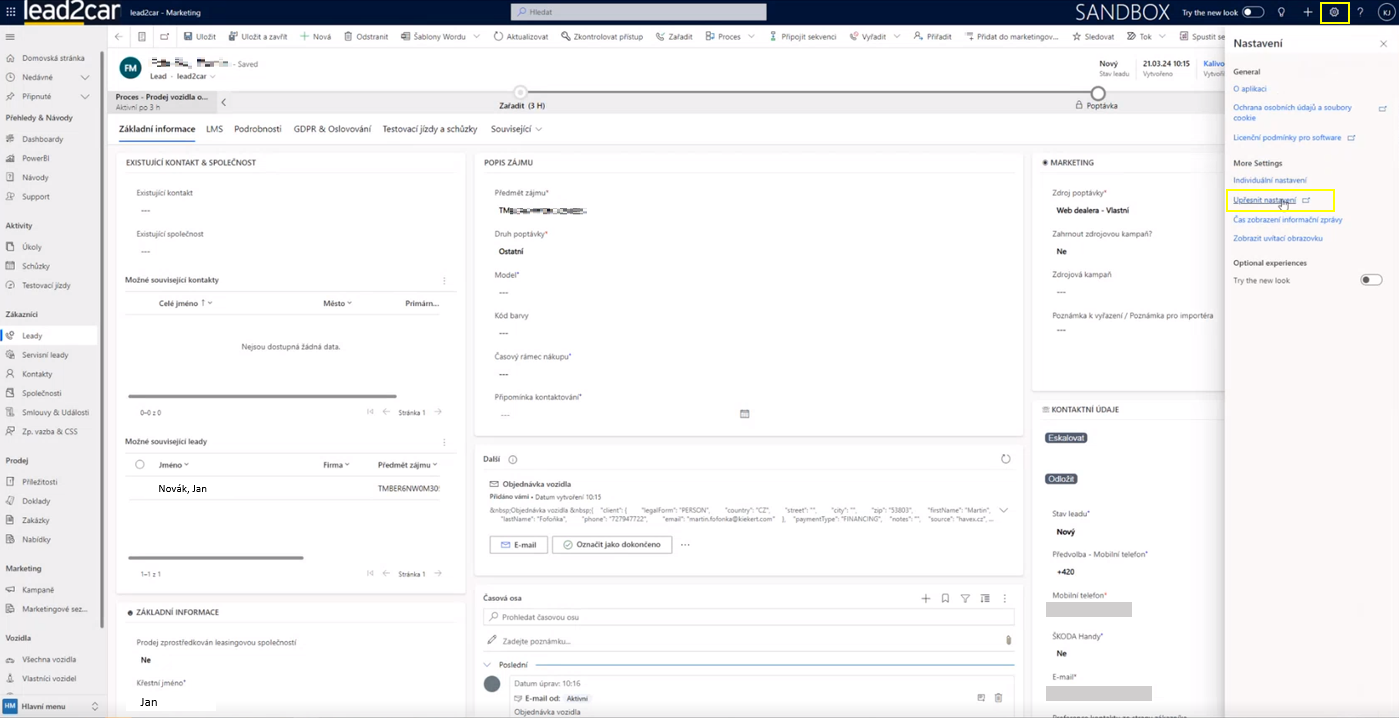The height and width of the screenshot is (718, 1399).
Task: Switch to the GDPR & Oslovování tab
Action: pyautogui.click(x=332, y=129)
